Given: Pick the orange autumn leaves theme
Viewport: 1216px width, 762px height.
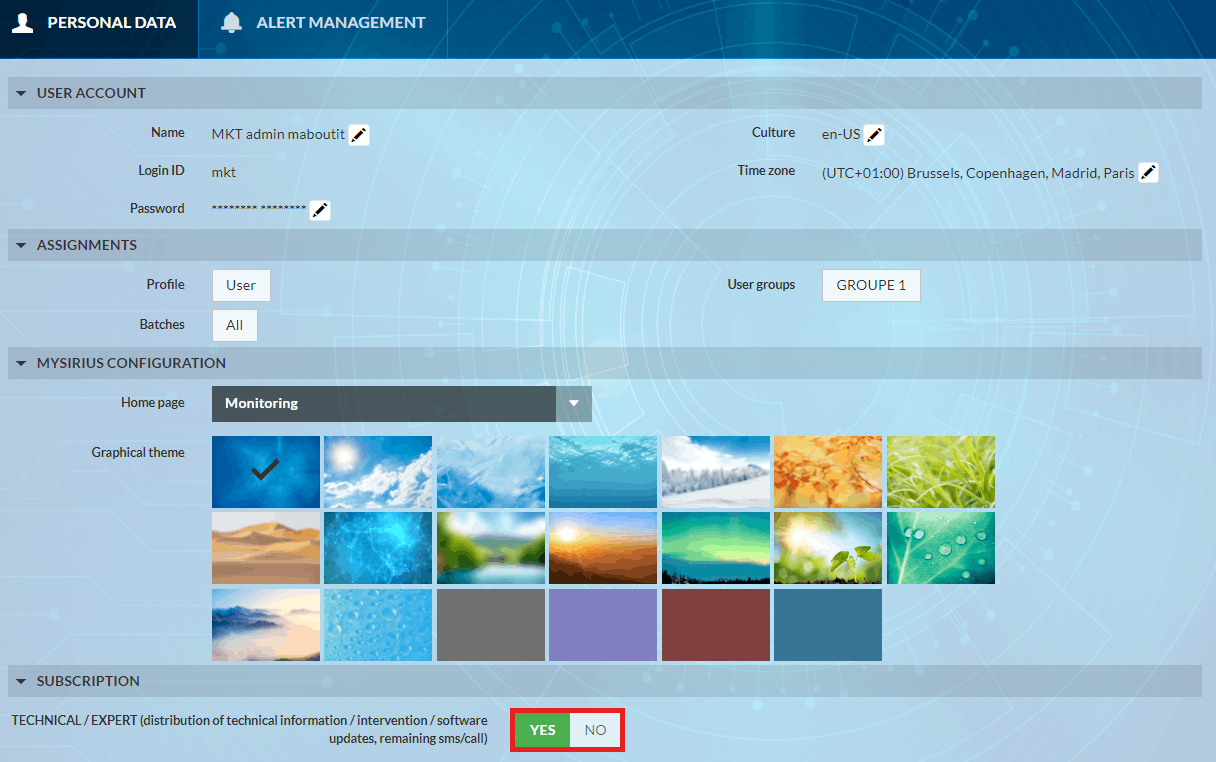Looking at the screenshot, I should (x=828, y=472).
